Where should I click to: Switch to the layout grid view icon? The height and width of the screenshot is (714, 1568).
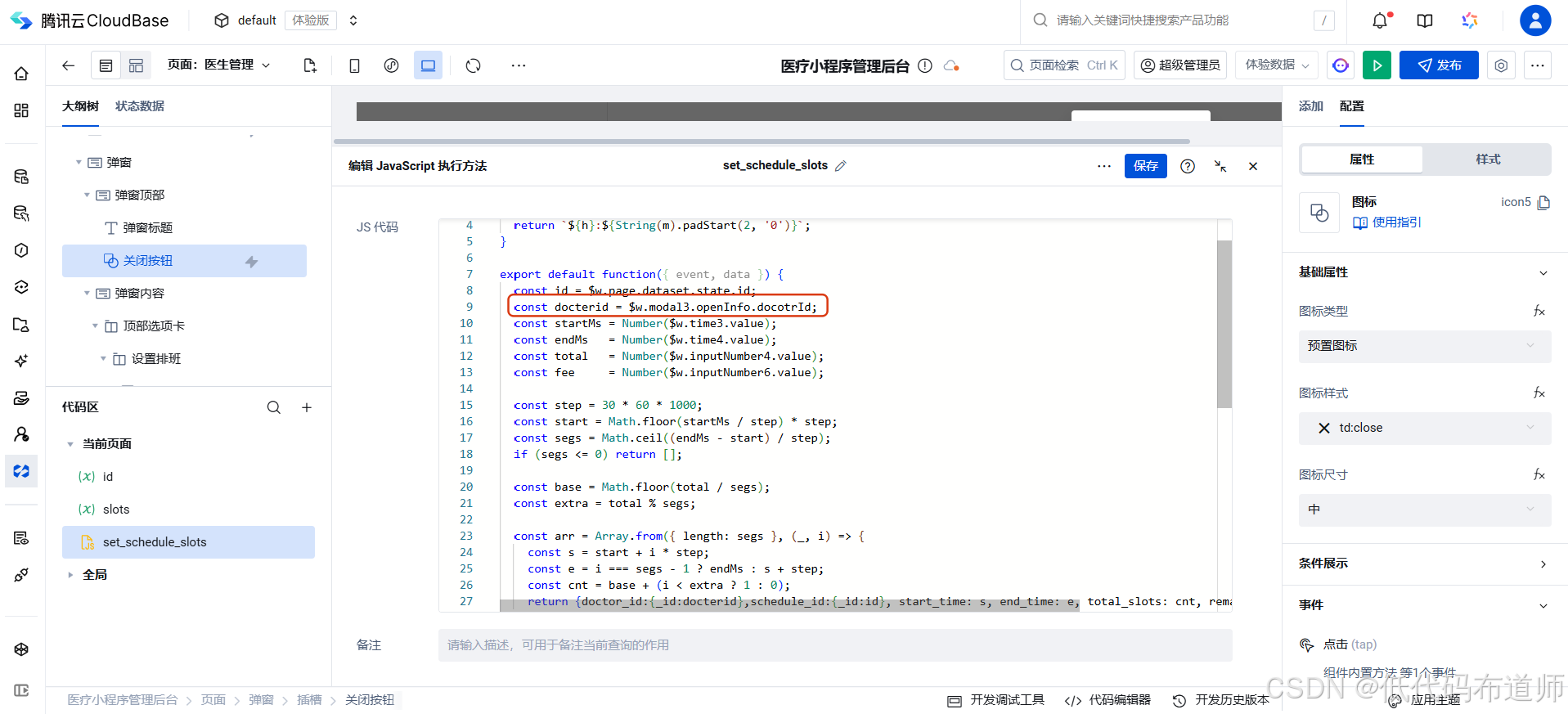tap(136, 65)
